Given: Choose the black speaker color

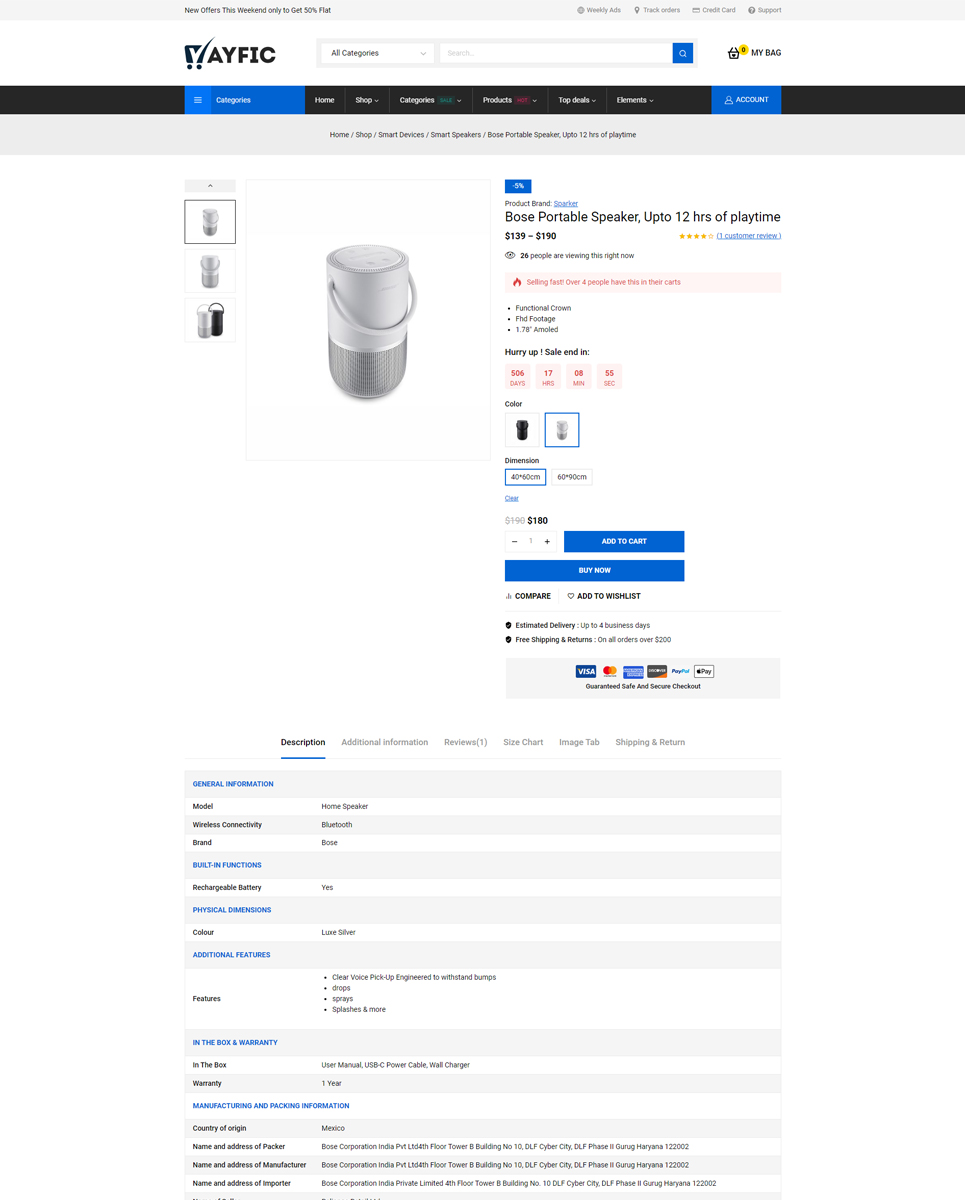Looking at the screenshot, I should coord(522,430).
